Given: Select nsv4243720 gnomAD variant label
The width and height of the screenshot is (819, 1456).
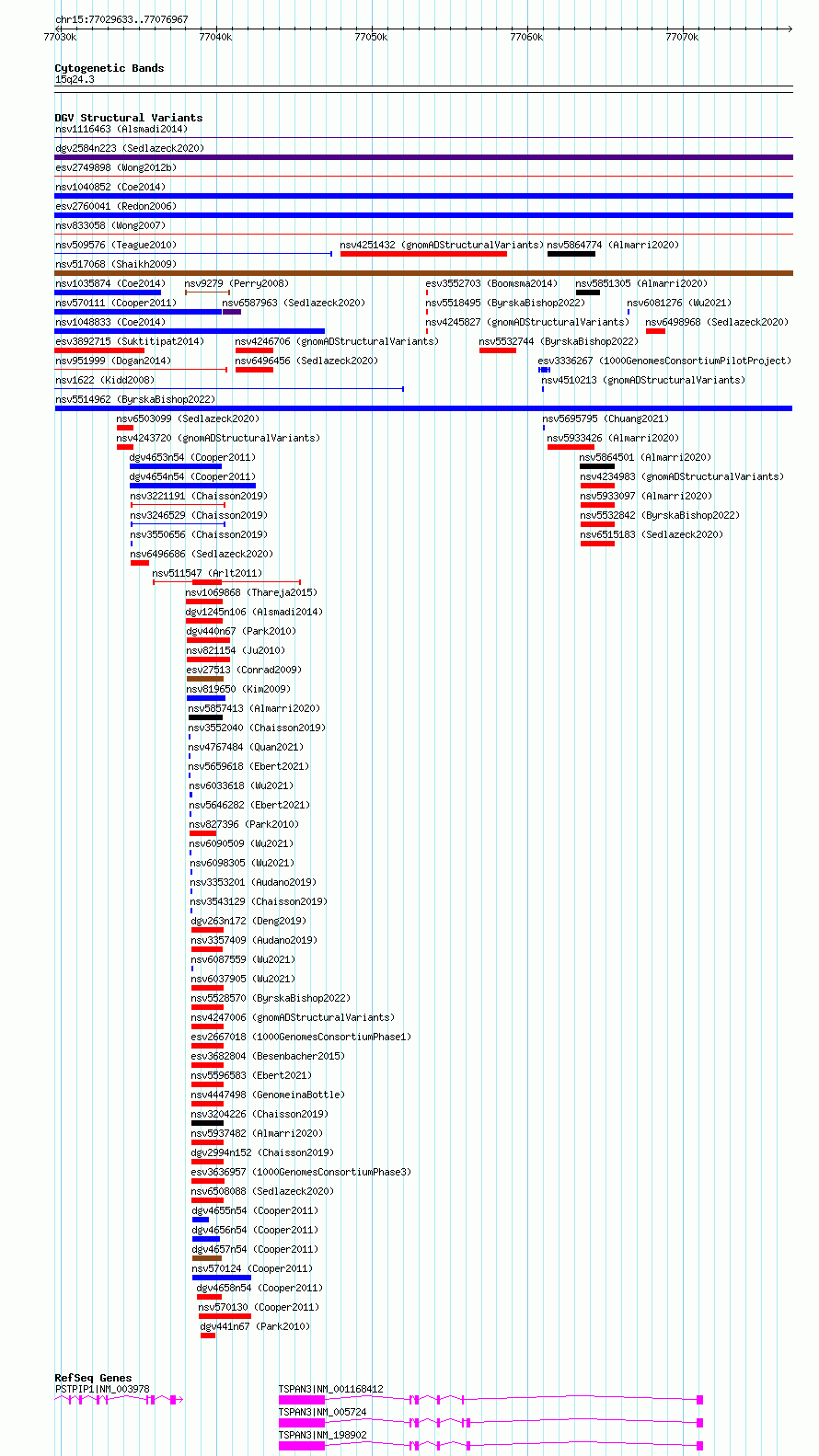Looking at the screenshot, I should [218, 438].
